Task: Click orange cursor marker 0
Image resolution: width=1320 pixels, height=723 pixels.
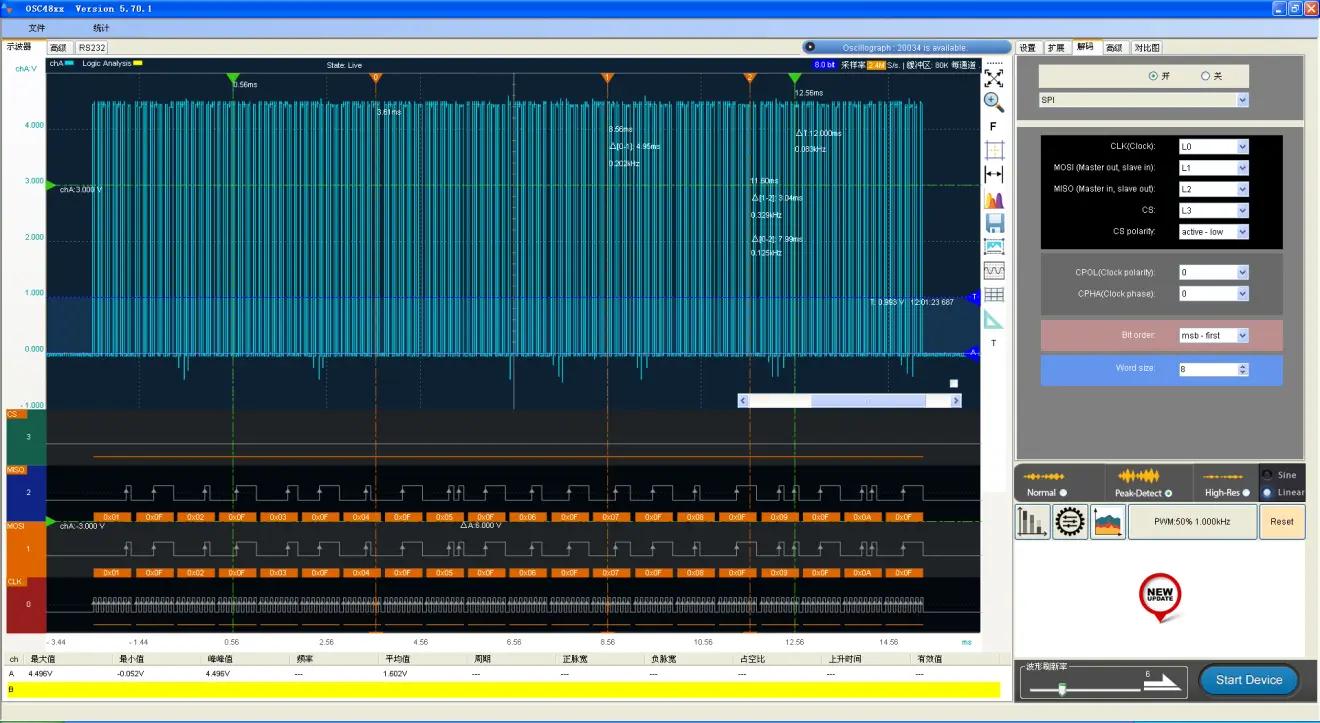Action: (376, 77)
